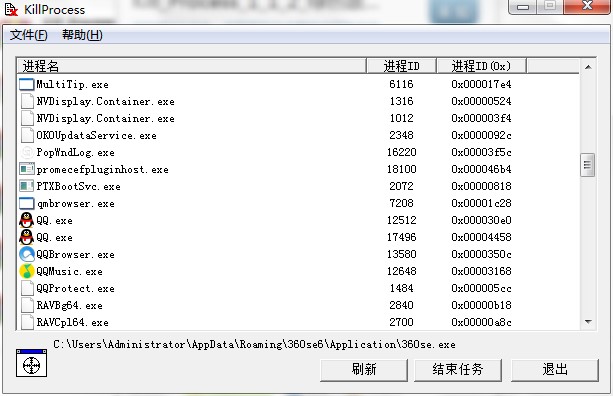Open the 文件(F) menu
This screenshot has height=396, width=613.
[x=29, y=35]
